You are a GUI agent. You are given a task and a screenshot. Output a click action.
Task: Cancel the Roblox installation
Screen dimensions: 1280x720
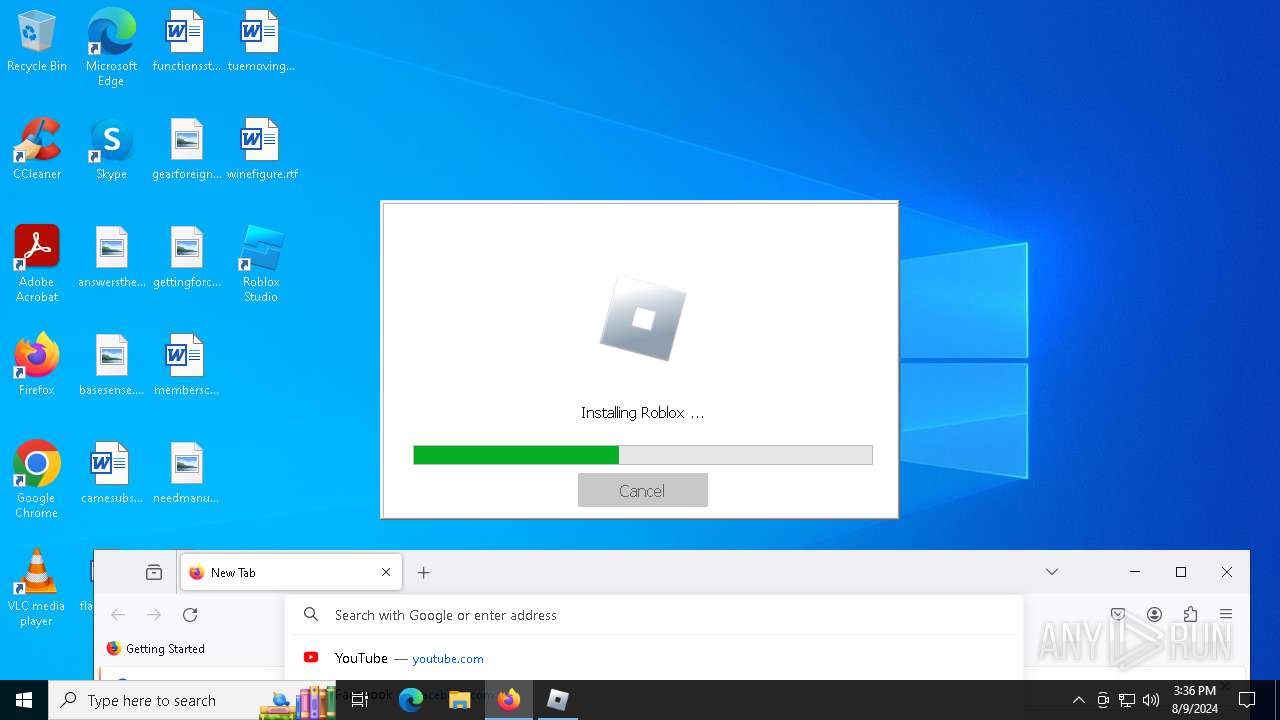tap(642, 490)
